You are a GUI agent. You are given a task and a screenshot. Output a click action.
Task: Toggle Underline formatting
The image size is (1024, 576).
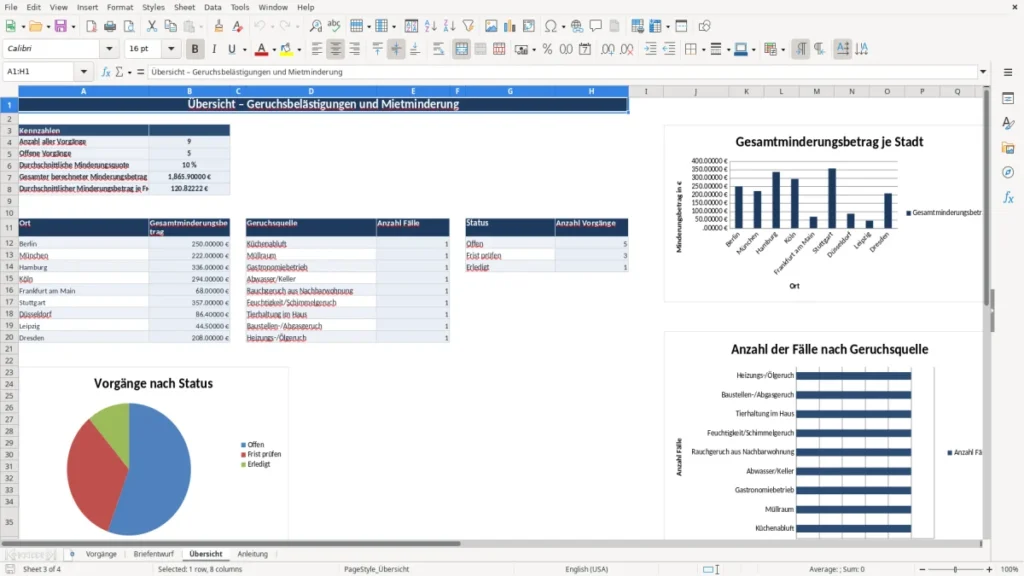coord(231,49)
